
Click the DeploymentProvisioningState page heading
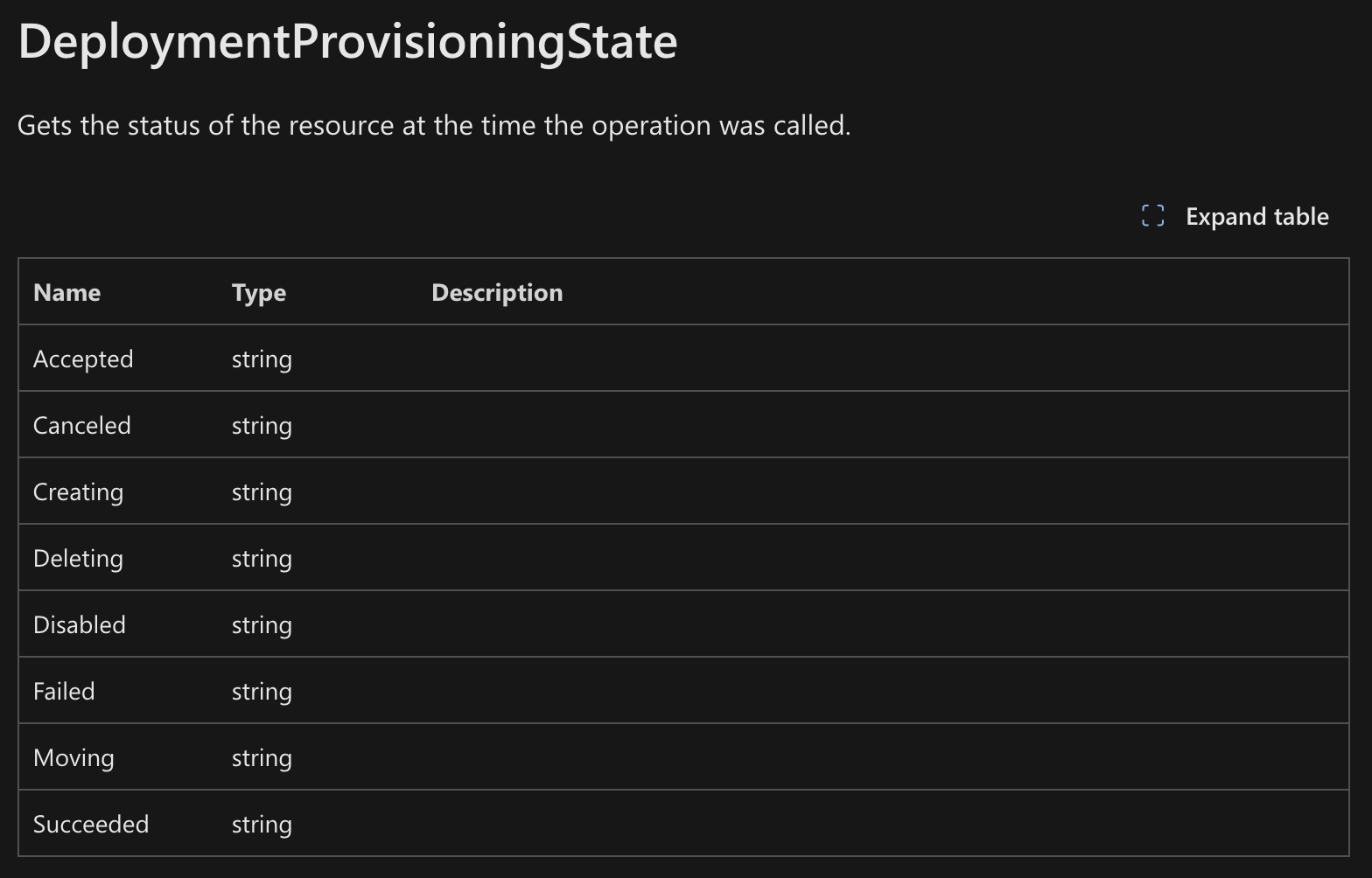347,41
